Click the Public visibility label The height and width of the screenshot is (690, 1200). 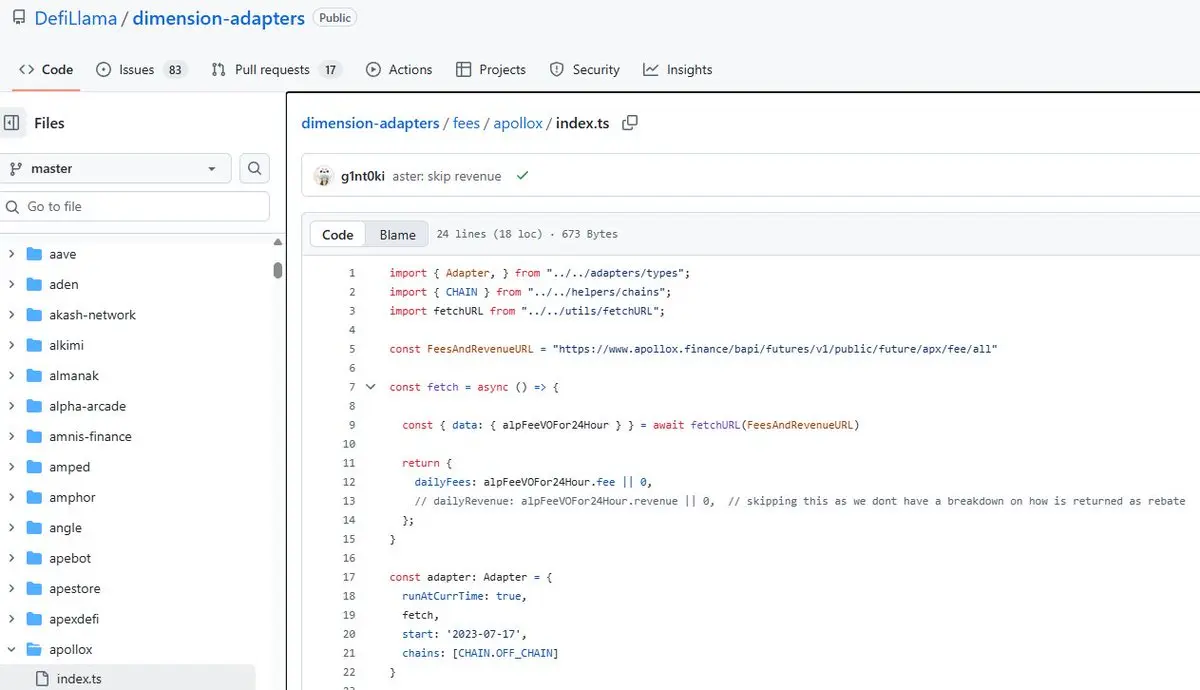click(x=335, y=18)
